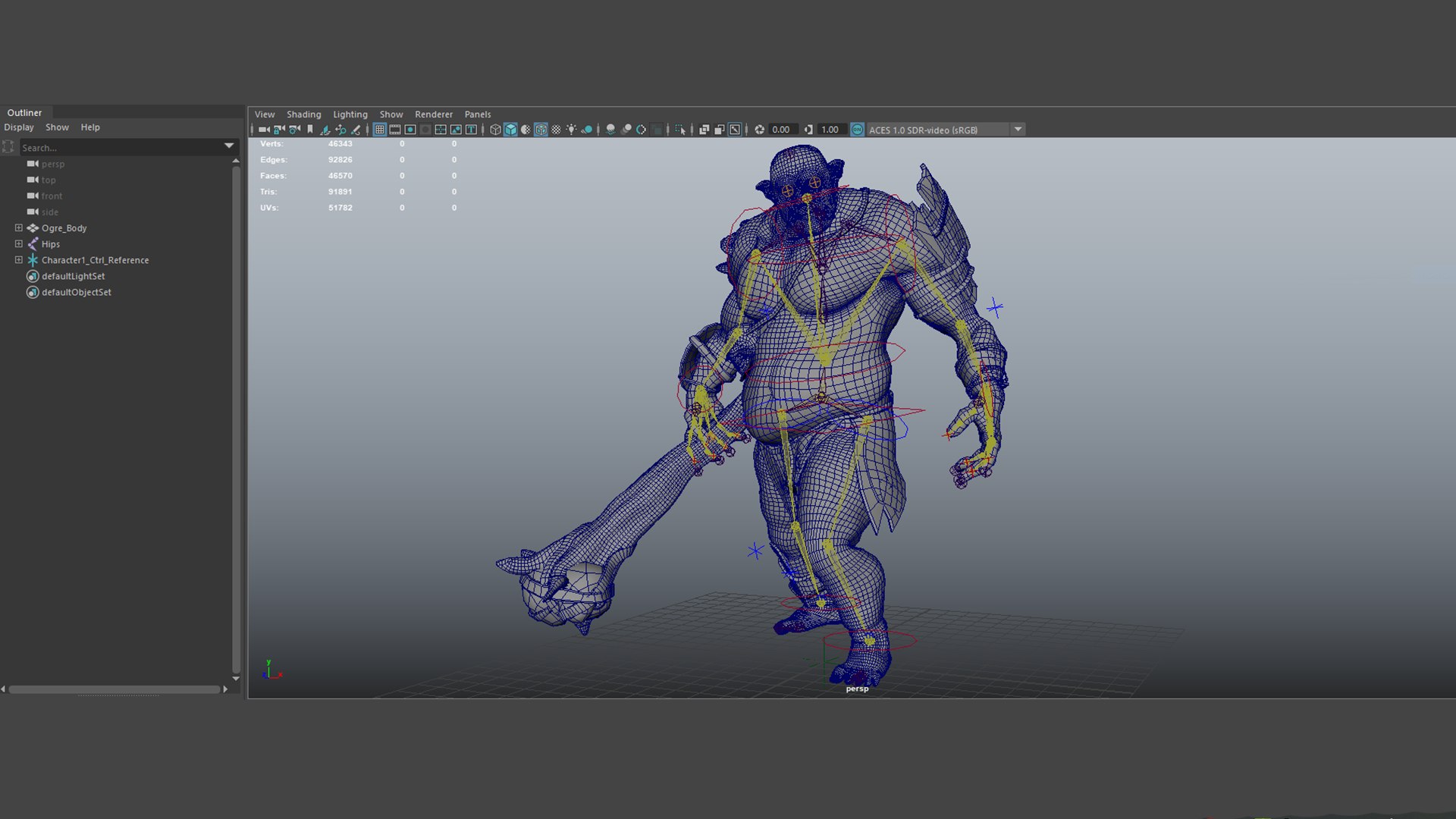Open the Lighting menu

pos(350,115)
